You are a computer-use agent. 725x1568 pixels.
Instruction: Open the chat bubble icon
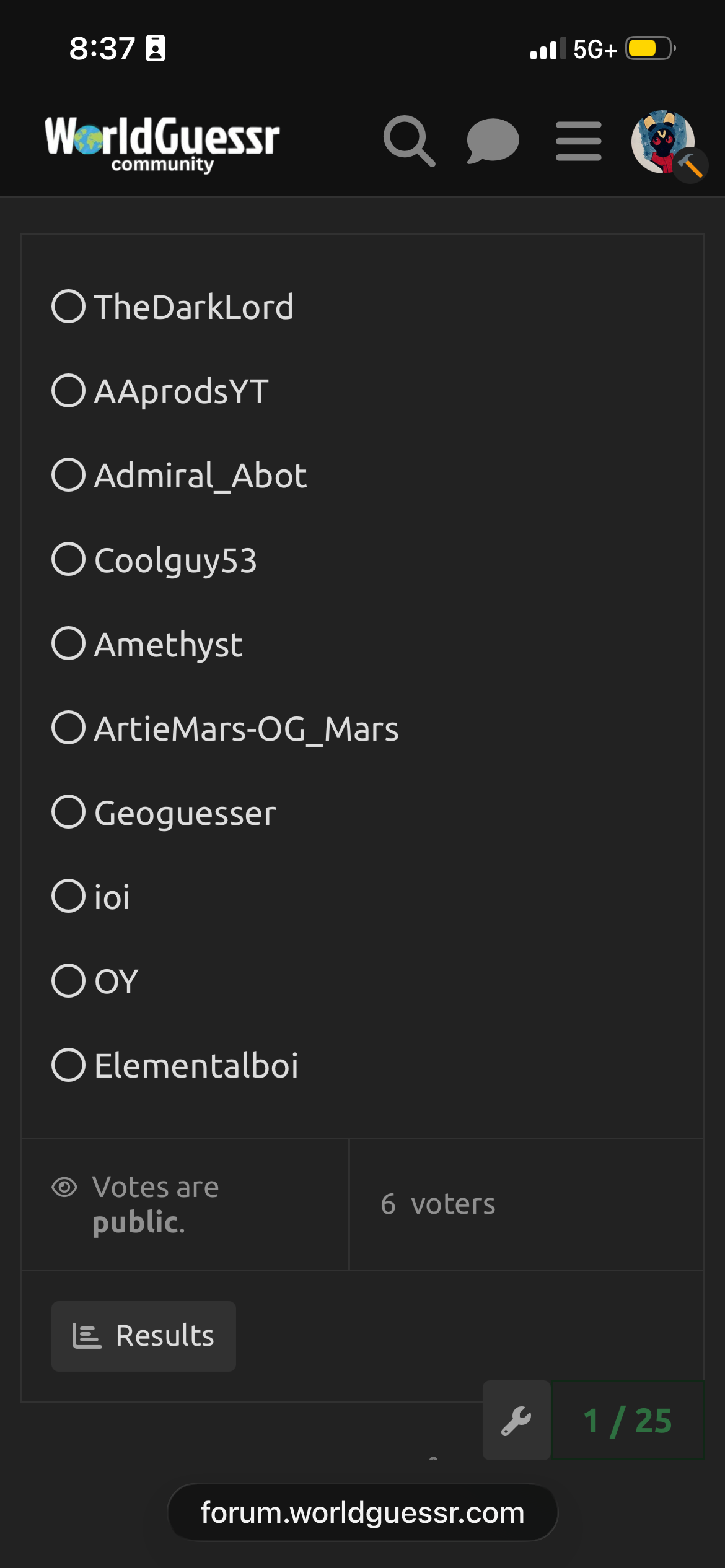tap(493, 141)
